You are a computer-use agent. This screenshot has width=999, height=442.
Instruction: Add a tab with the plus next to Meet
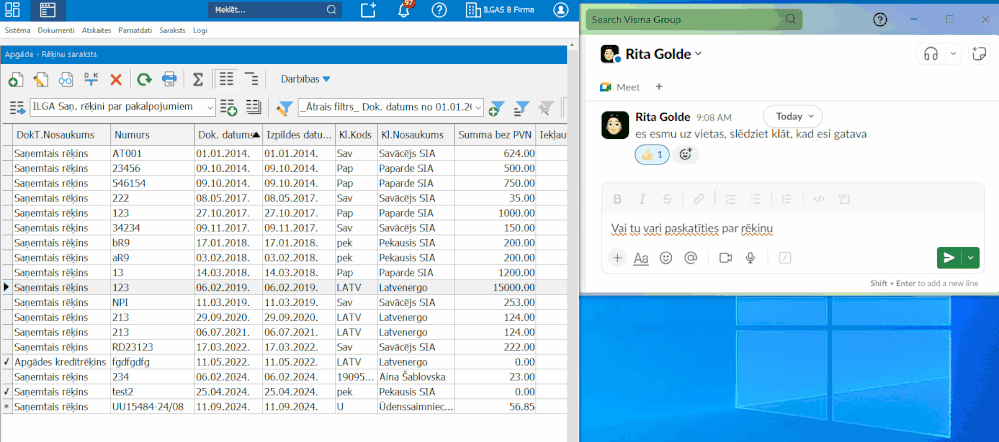[x=659, y=87]
